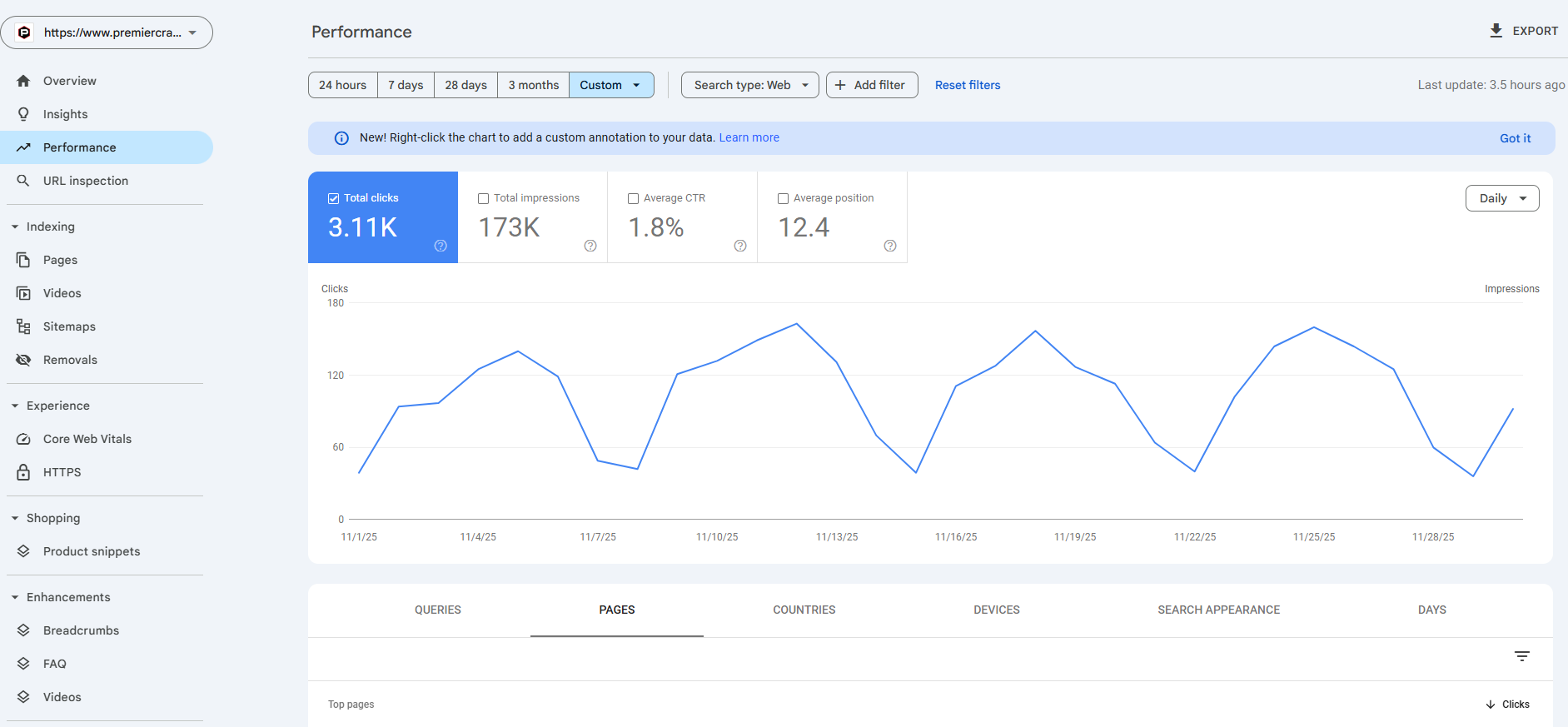Switch to the Queries tab
This screenshot has height=727, width=1568.
[437, 610]
